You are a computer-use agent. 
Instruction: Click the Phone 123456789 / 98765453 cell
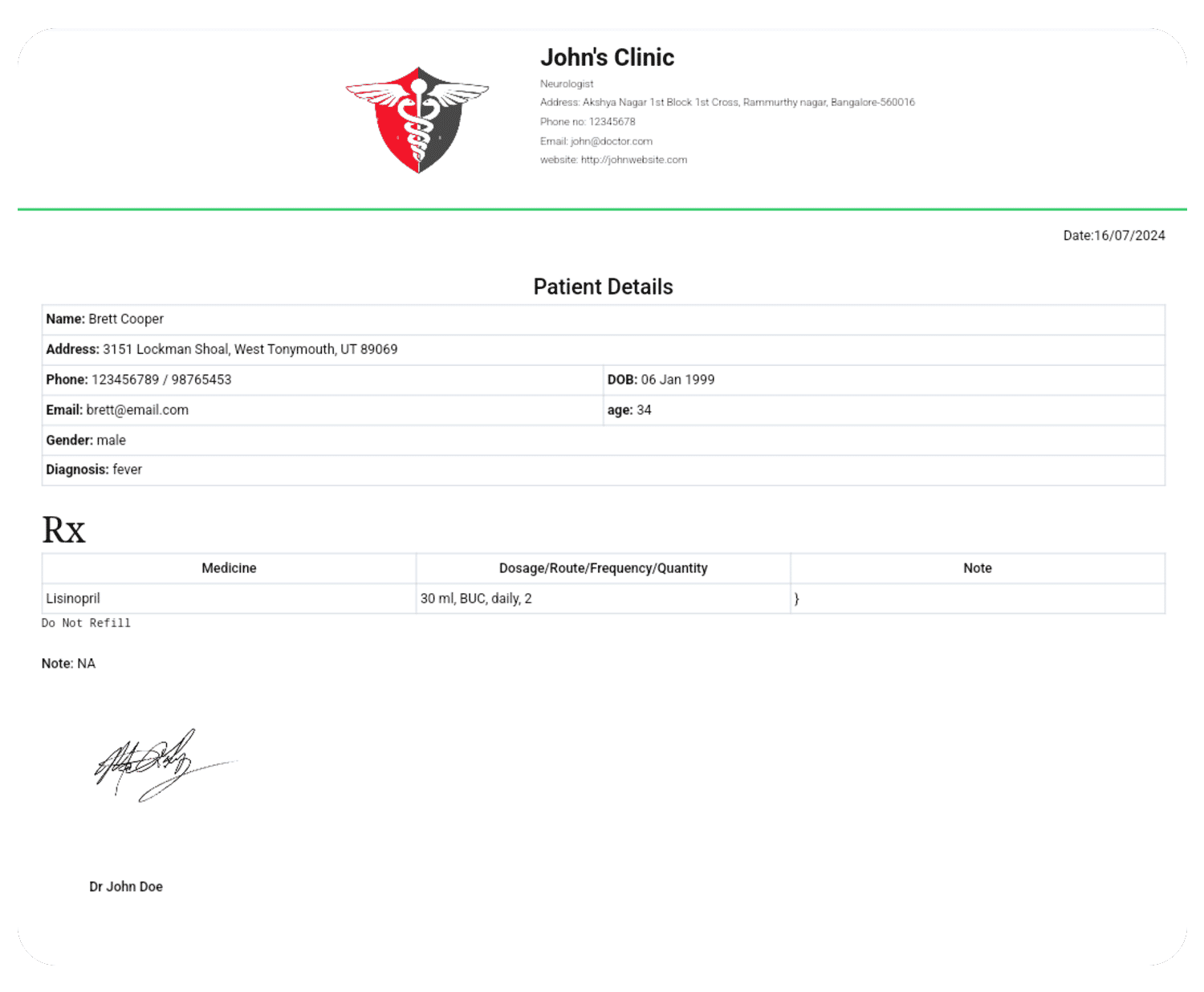click(x=323, y=380)
